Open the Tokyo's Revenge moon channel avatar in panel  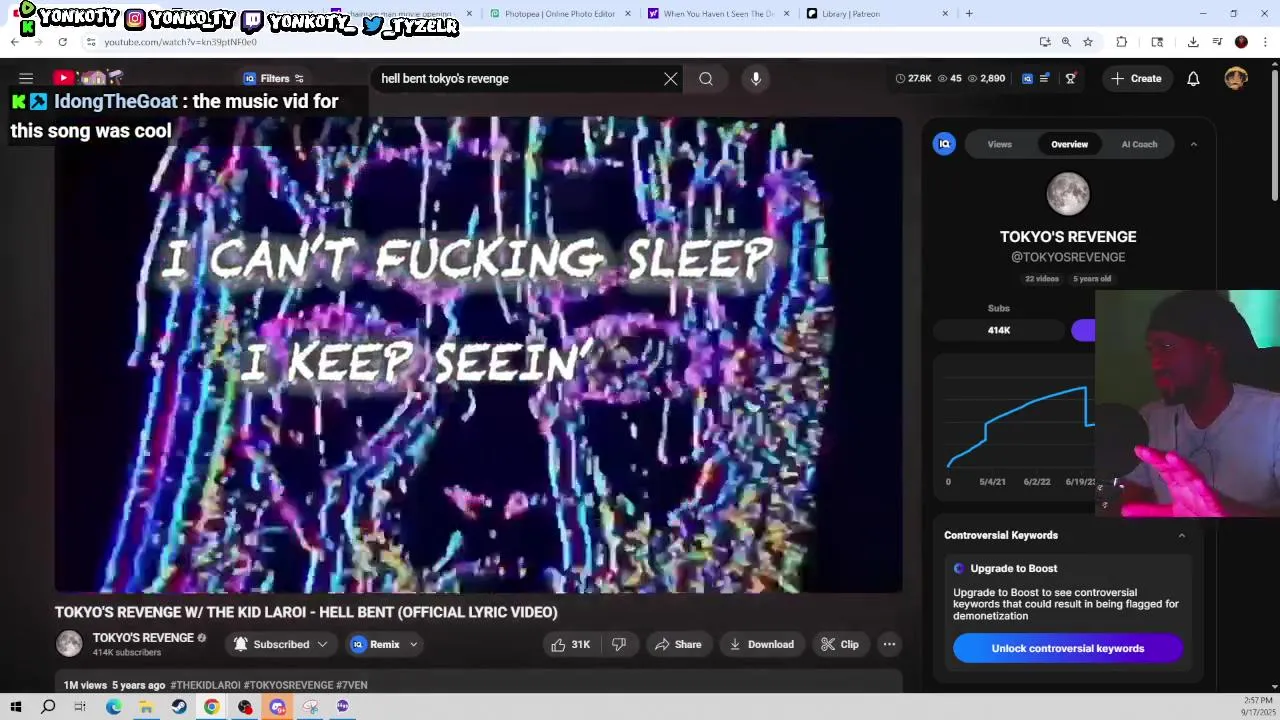[1068, 194]
